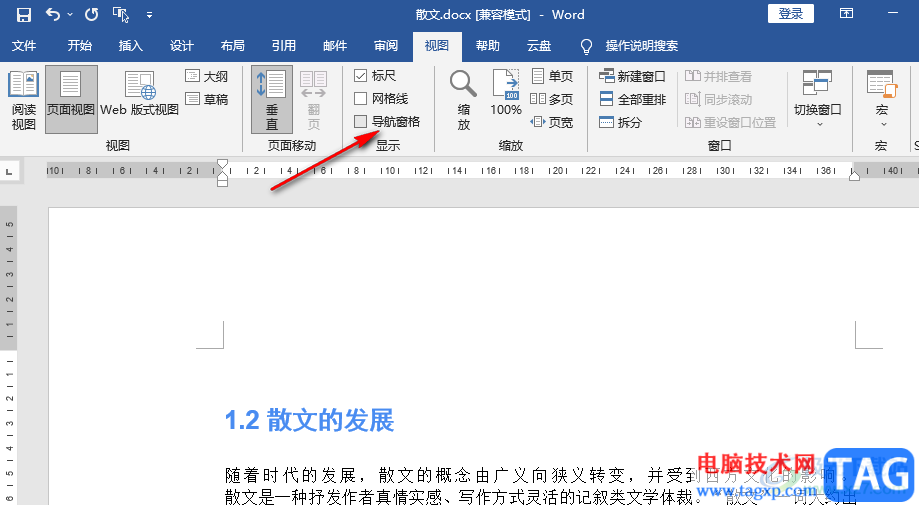
Task: Customize Quick Access Toolbar dropdown
Action: point(149,15)
